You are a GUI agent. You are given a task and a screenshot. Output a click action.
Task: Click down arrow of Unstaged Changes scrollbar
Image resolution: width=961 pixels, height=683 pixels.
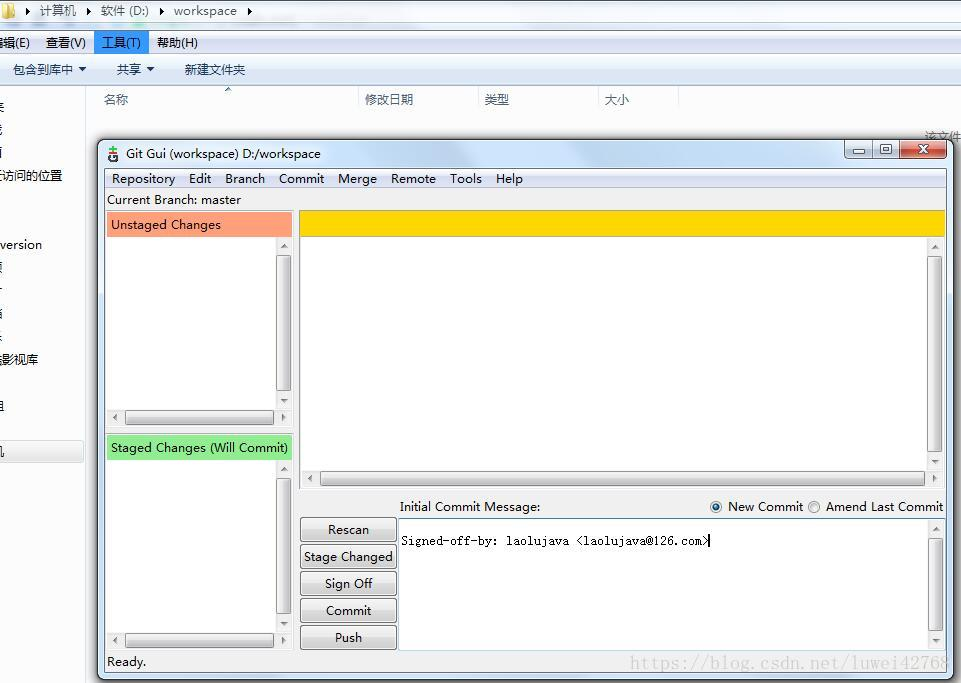pos(284,401)
